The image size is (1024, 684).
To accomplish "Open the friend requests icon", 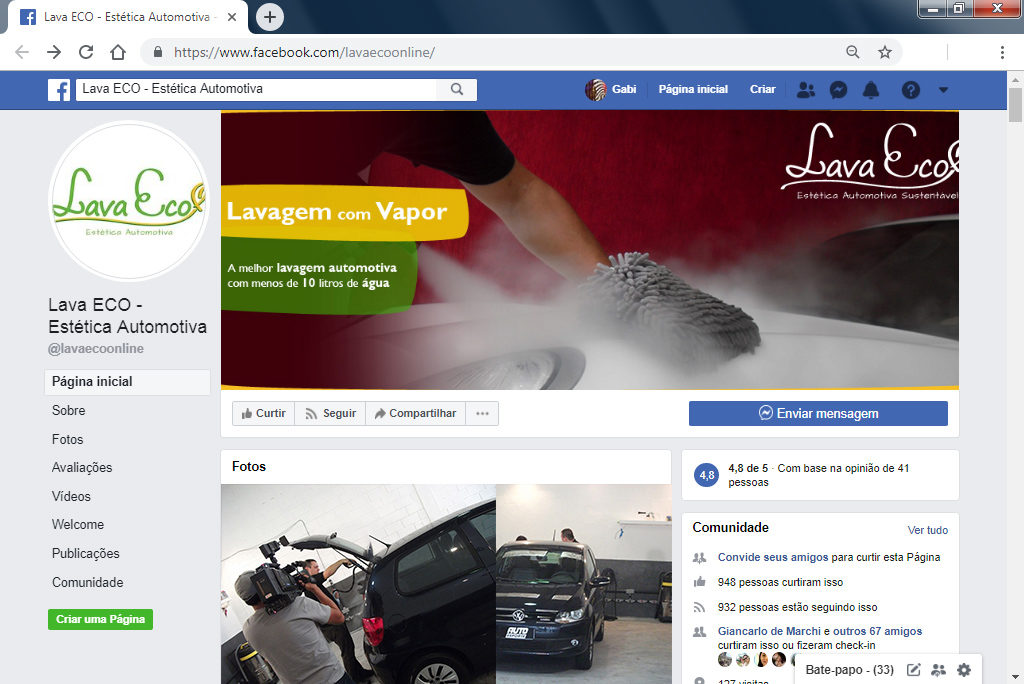I will [x=806, y=90].
